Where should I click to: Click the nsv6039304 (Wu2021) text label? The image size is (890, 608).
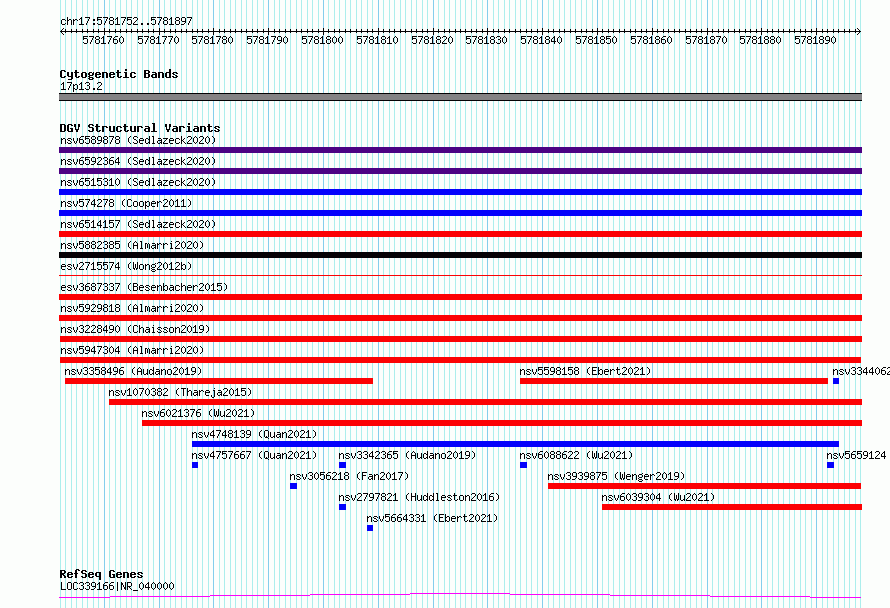pyautogui.click(x=658, y=497)
